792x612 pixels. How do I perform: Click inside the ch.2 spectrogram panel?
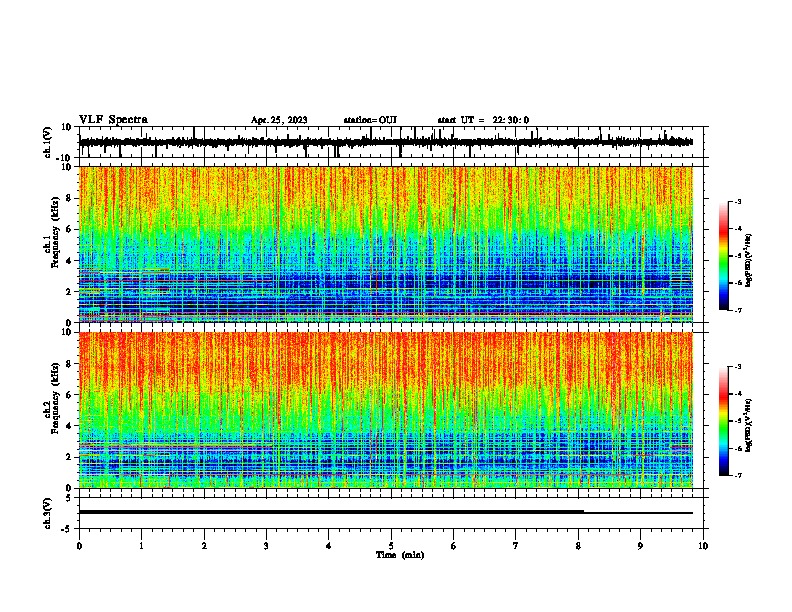click(386, 410)
